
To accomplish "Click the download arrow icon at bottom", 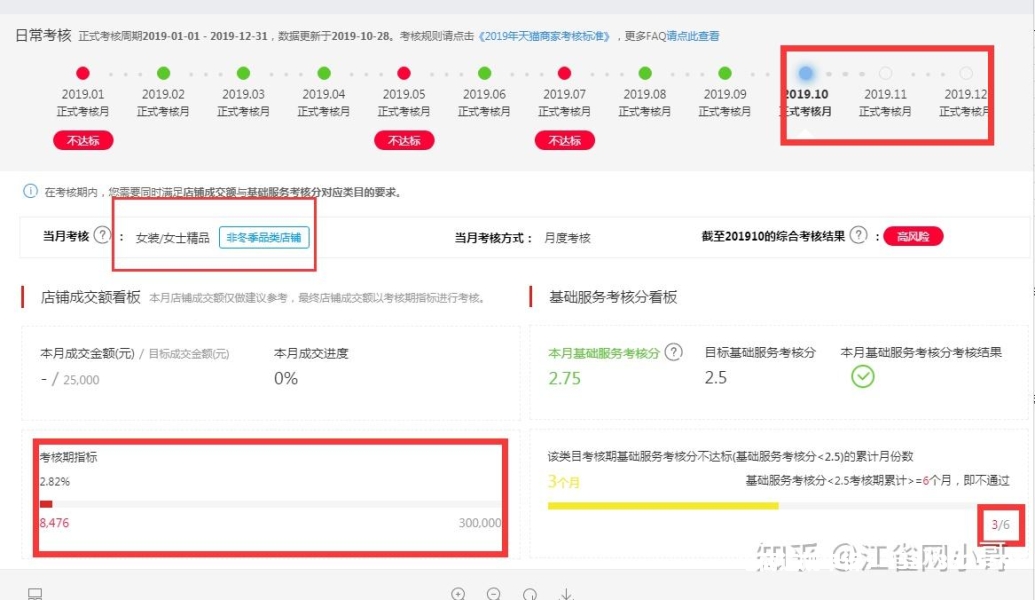I will pyautogui.click(x=566, y=594).
